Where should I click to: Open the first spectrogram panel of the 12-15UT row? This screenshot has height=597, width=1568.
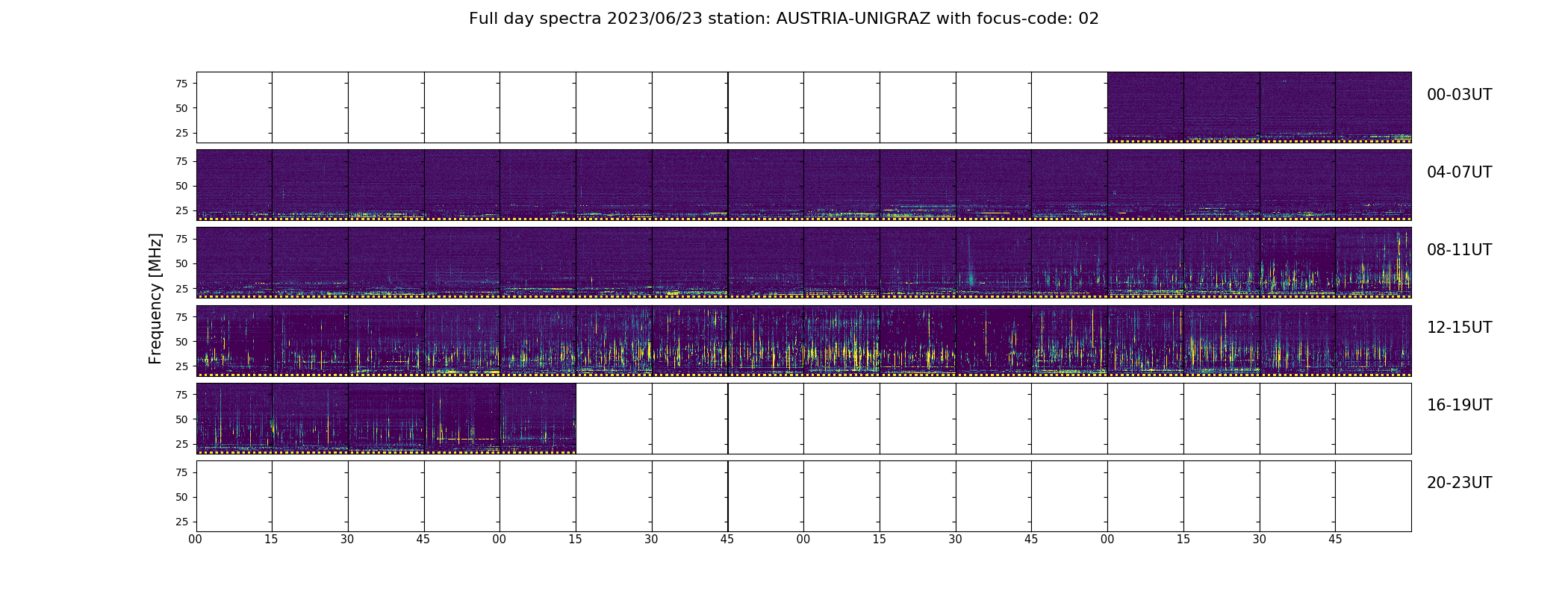coord(234,341)
